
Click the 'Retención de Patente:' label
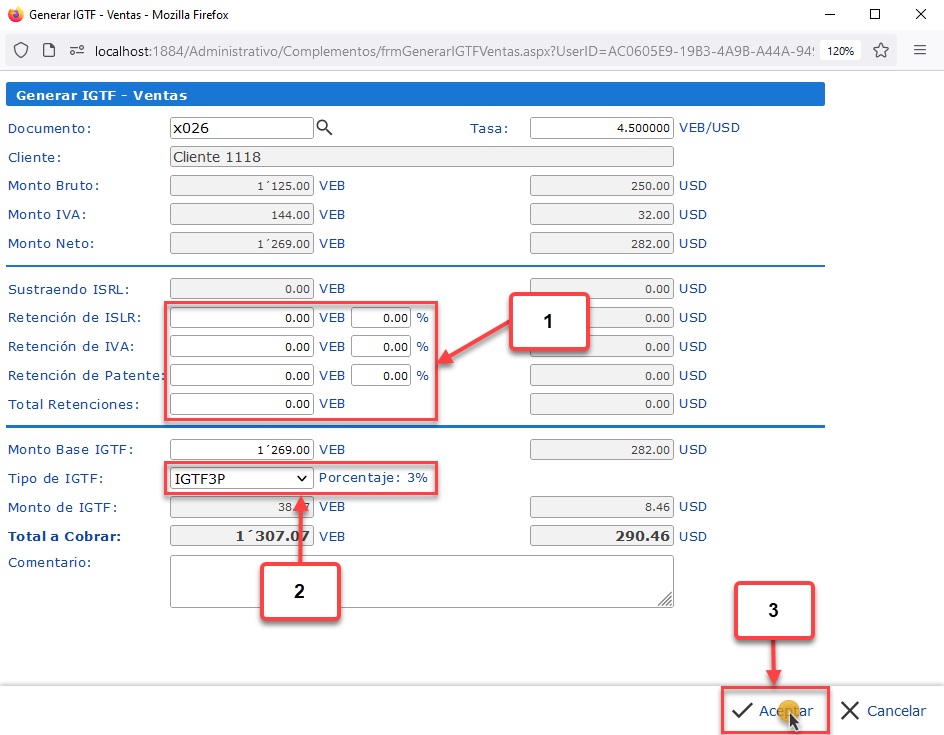pos(86,375)
